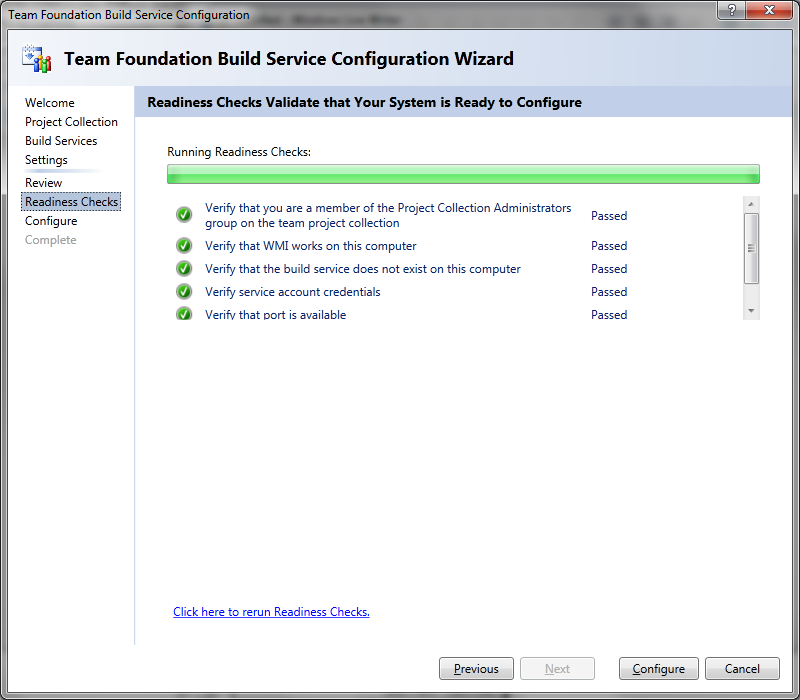Close the Build Service Configuration window
The height and width of the screenshot is (700, 800).
point(769,10)
